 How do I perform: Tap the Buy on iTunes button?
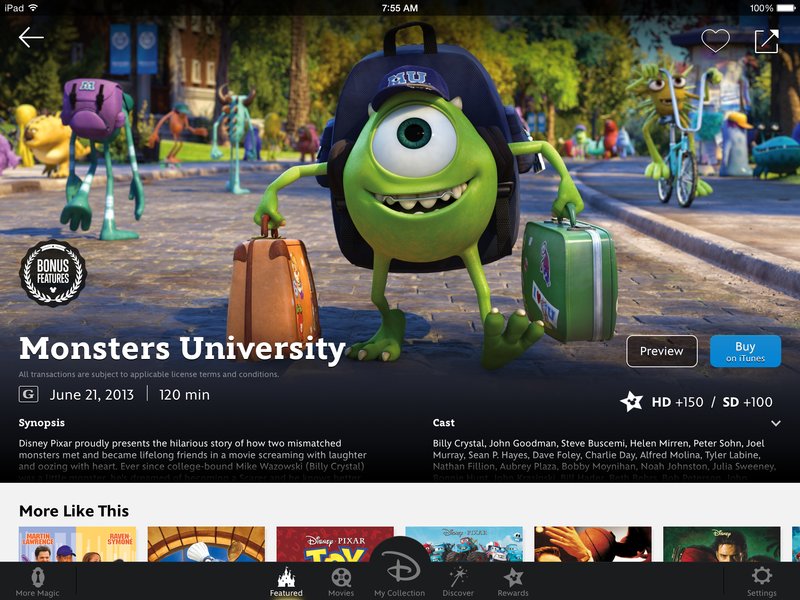[x=745, y=351]
